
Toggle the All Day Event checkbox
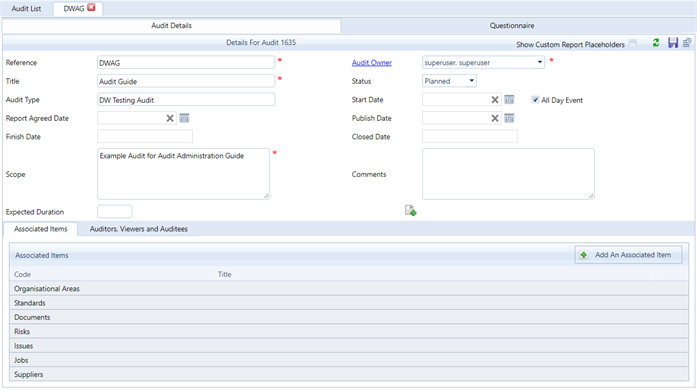coord(535,100)
